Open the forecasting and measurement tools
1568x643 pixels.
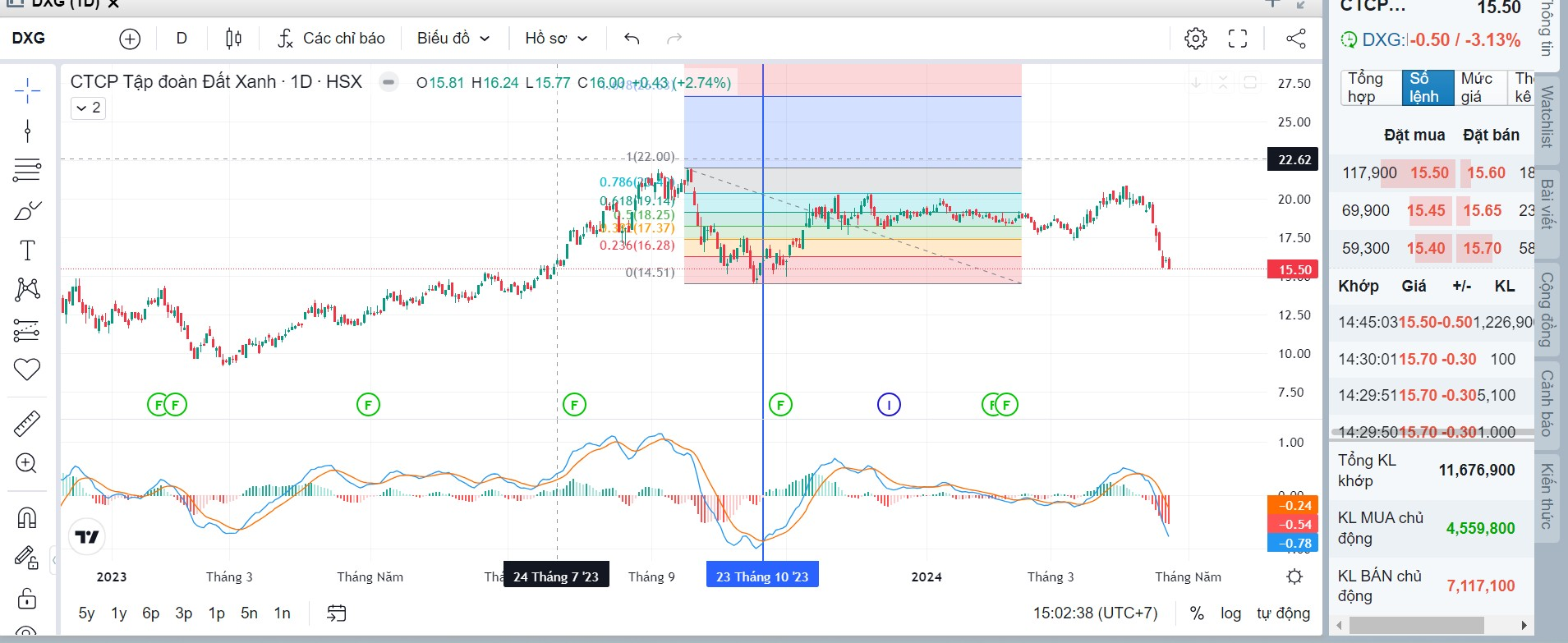pos(27,329)
